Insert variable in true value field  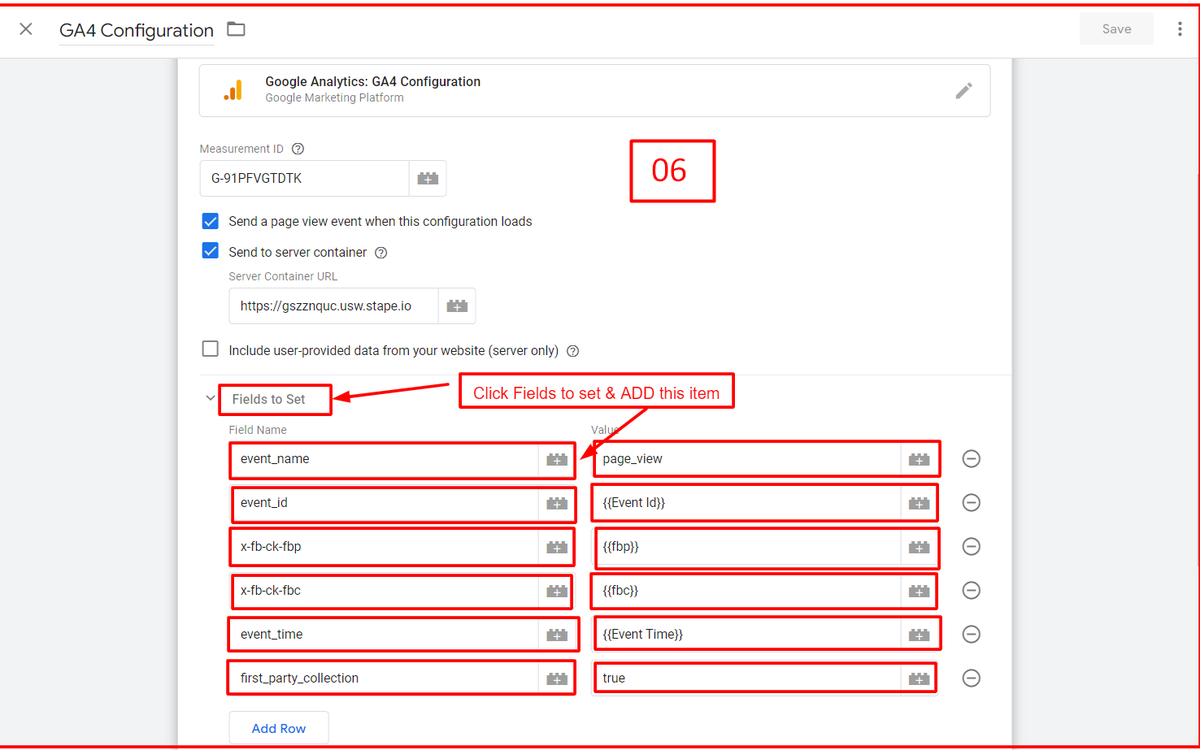click(x=919, y=680)
